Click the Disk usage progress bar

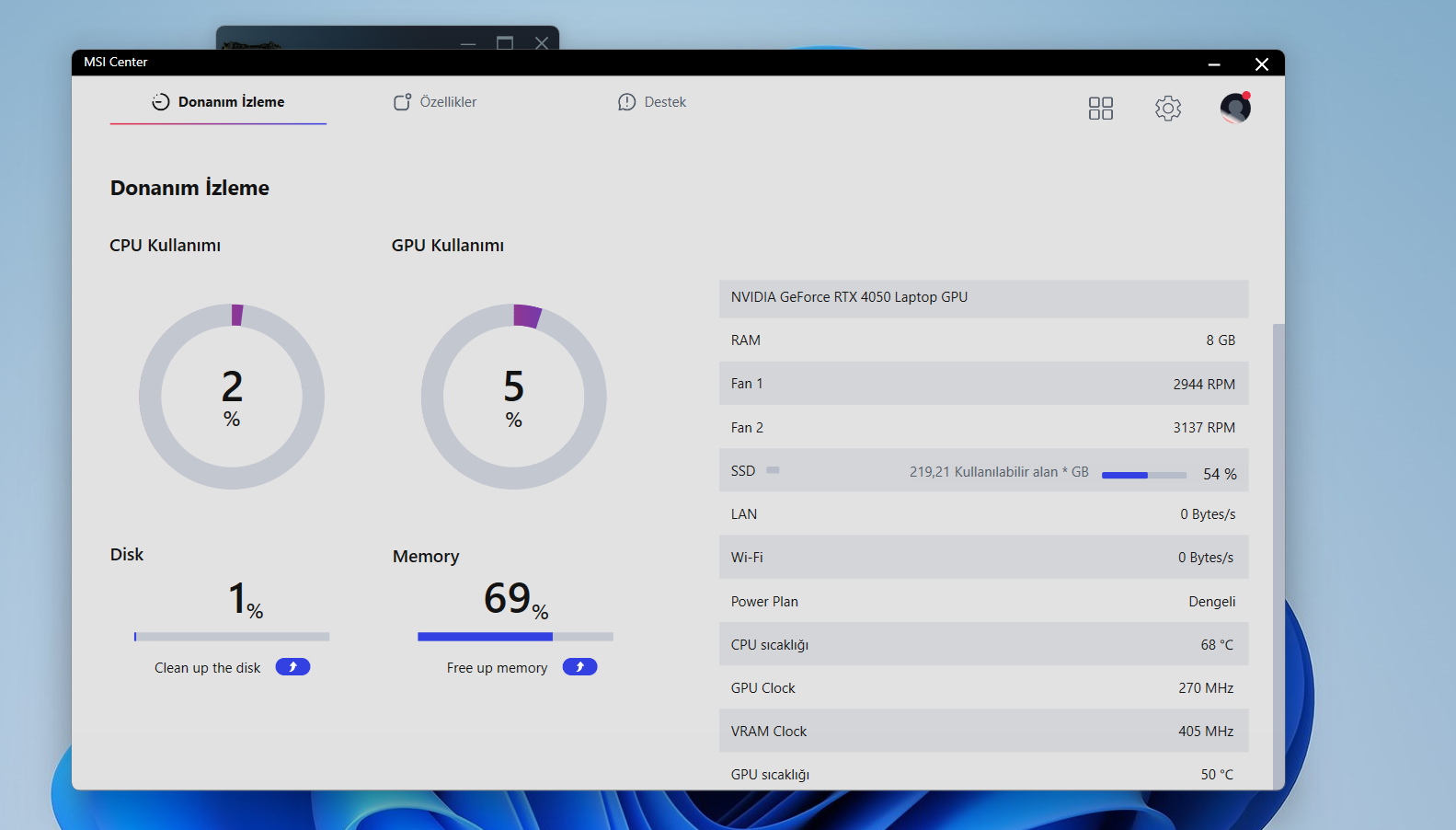pos(232,637)
